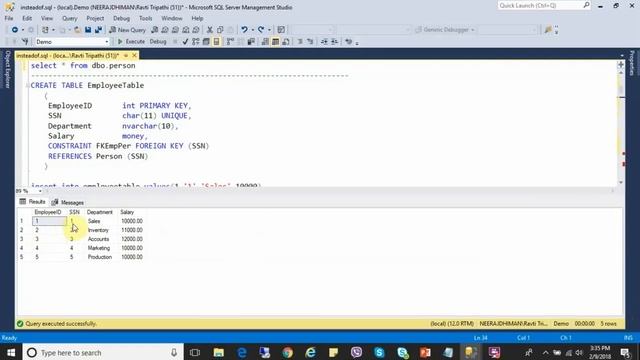
Task: Click the Open File folder icon
Action: tap(77, 30)
